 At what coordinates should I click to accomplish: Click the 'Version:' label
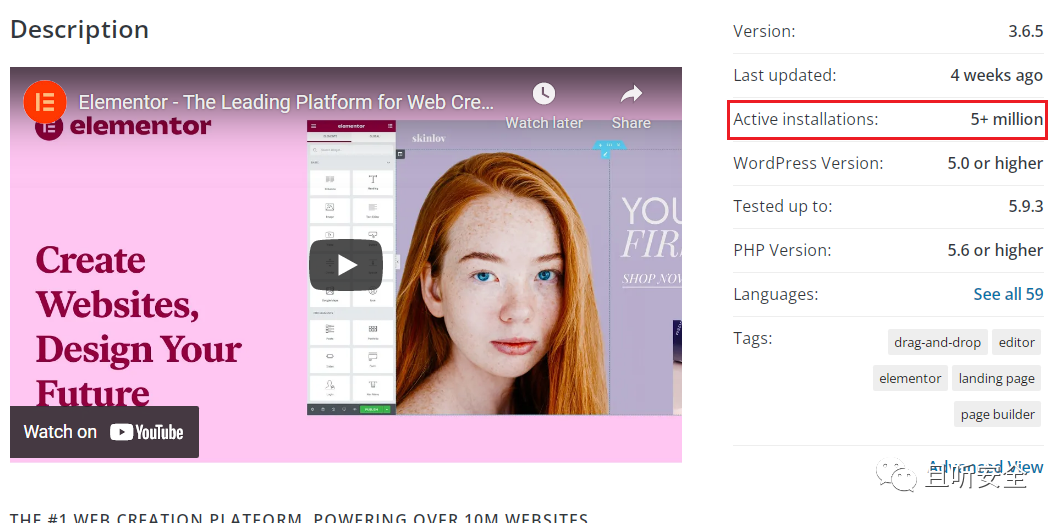click(x=764, y=31)
